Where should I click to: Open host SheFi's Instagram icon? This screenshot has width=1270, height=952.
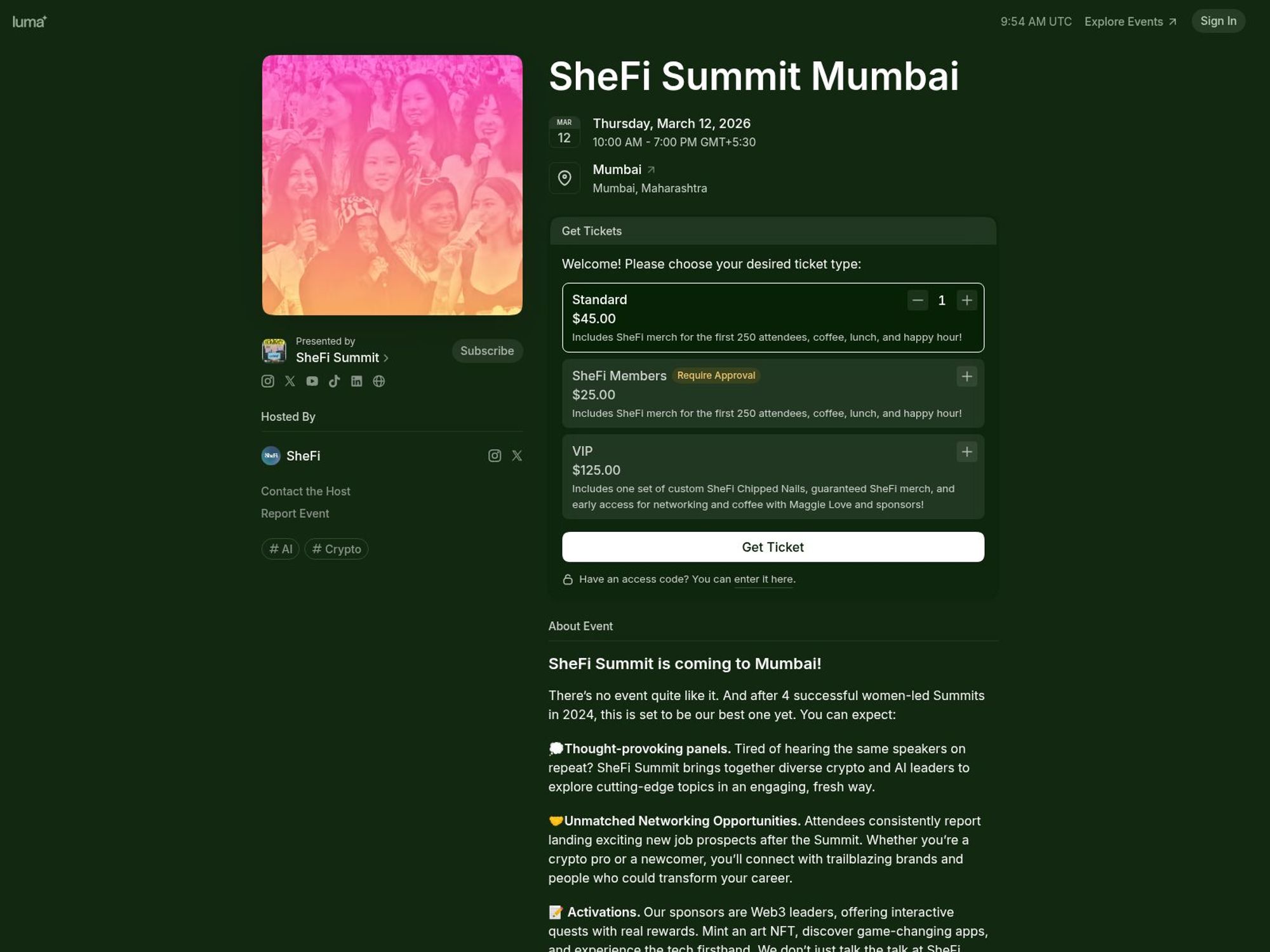click(495, 455)
